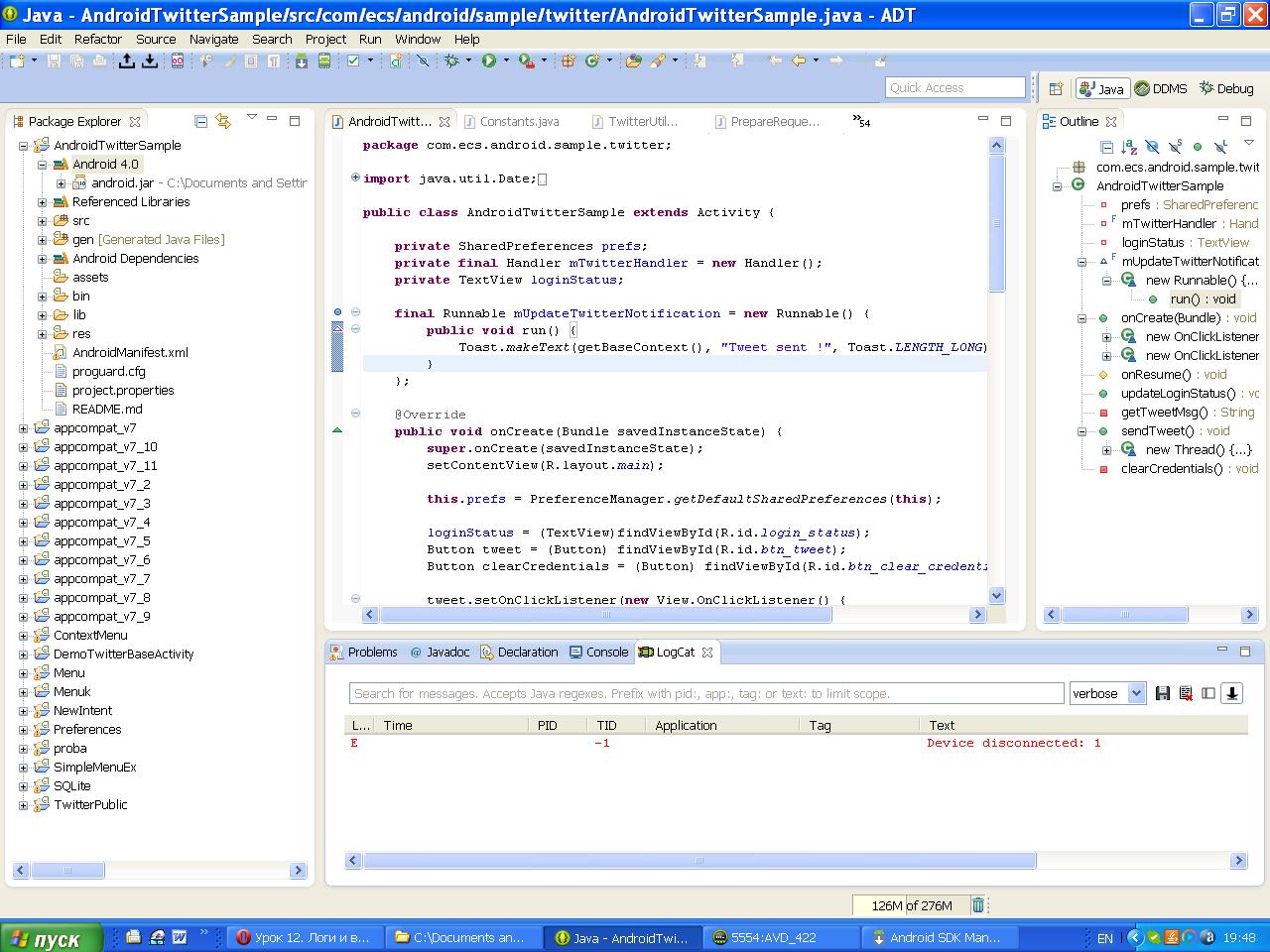This screenshot has height=952, width=1270.
Task: Click the Collapse All icon in Outline
Action: point(1106,147)
